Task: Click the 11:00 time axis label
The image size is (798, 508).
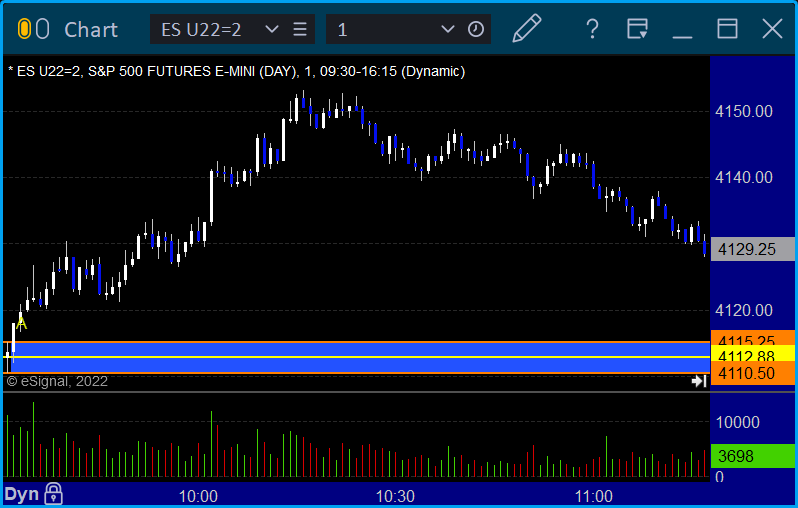Action: pyautogui.click(x=593, y=496)
